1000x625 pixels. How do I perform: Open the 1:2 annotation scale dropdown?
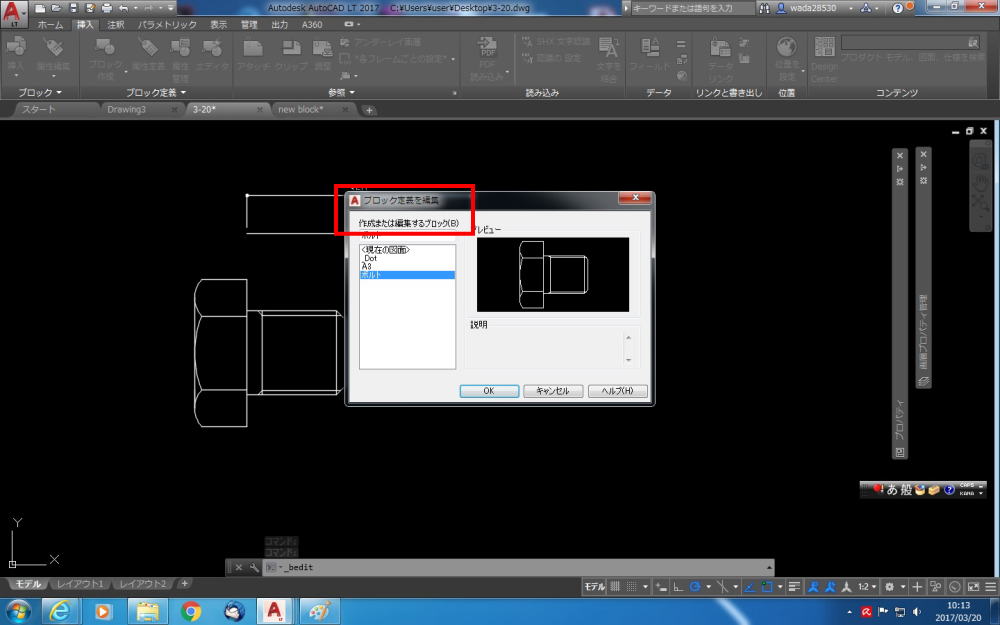tap(866, 587)
